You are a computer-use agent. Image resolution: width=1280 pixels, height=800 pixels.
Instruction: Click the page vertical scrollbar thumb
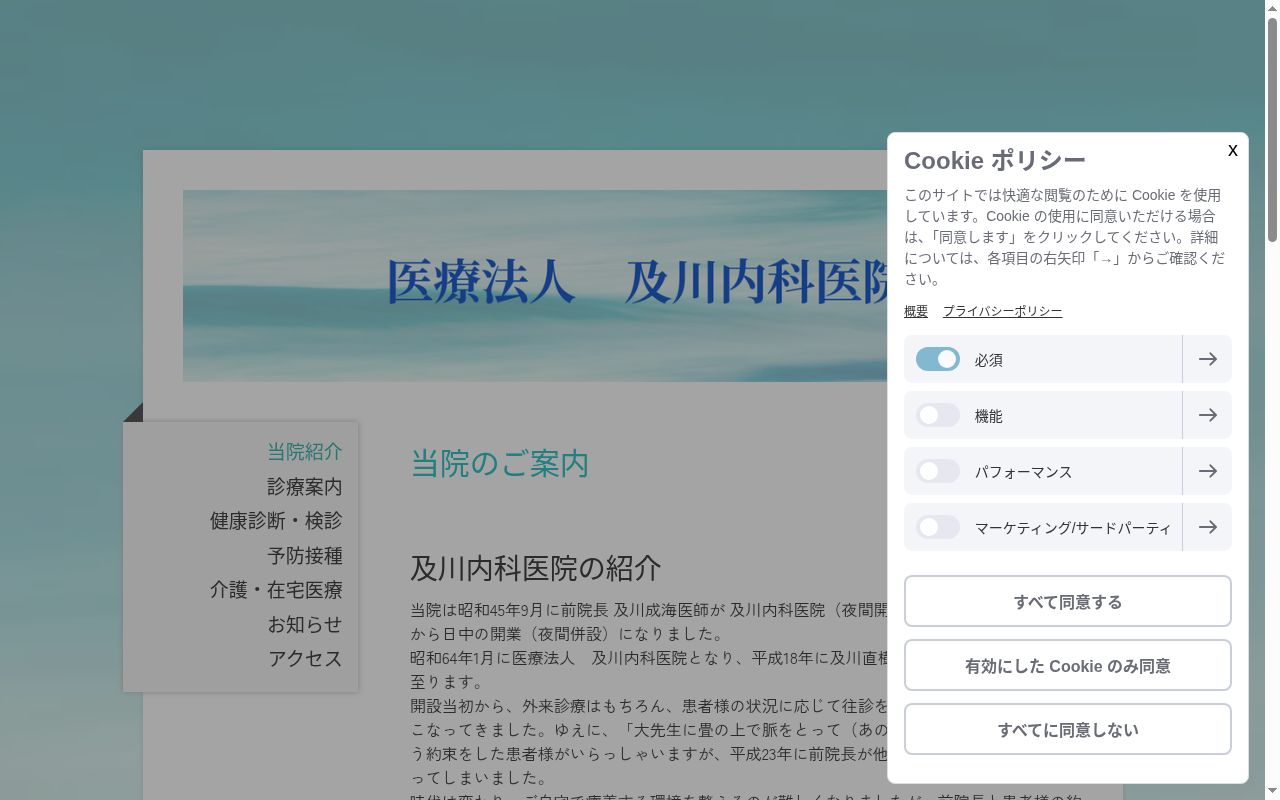(x=1272, y=130)
